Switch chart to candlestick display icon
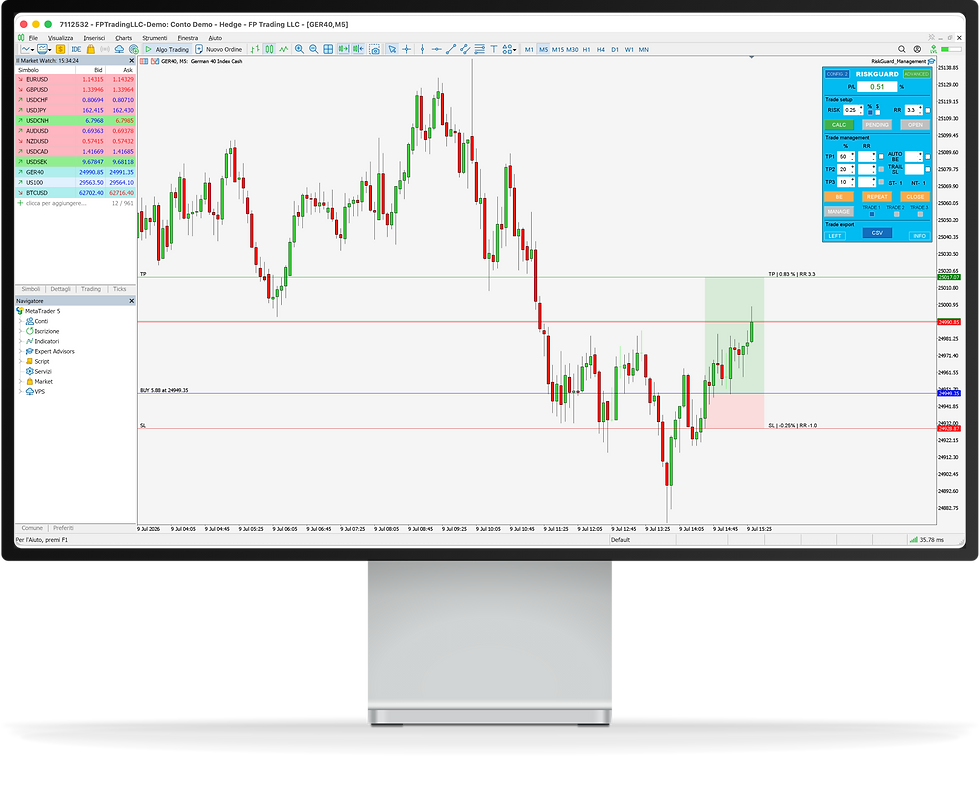The image size is (980, 806). tap(269, 49)
